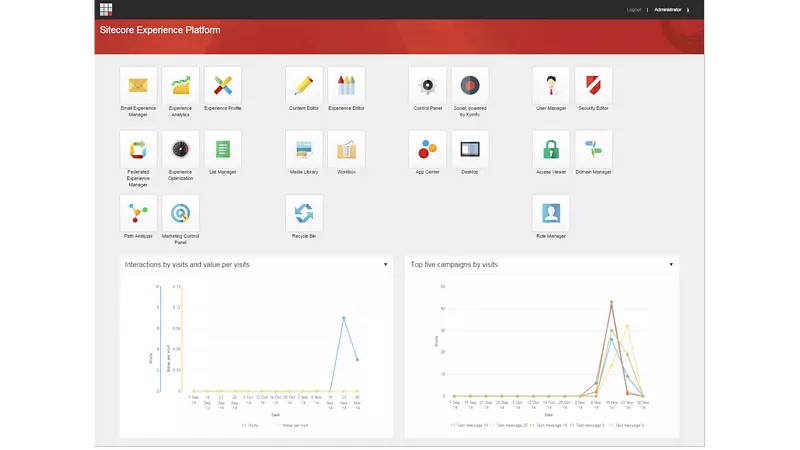Click the Interactions by visits and value title
The image size is (800, 450).
coord(187,264)
